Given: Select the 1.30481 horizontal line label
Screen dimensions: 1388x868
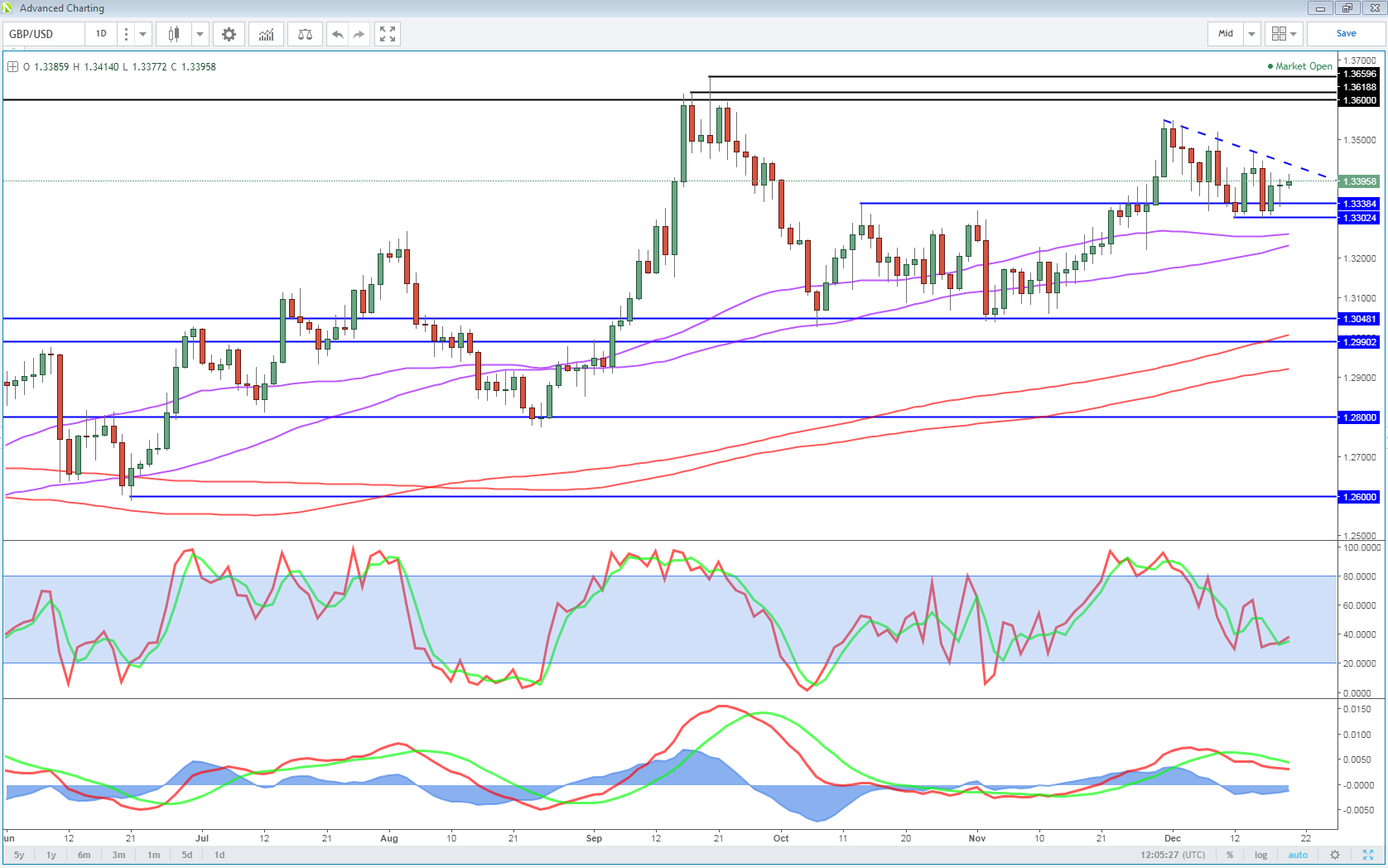Looking at the screenshot, I should 1359,319.
